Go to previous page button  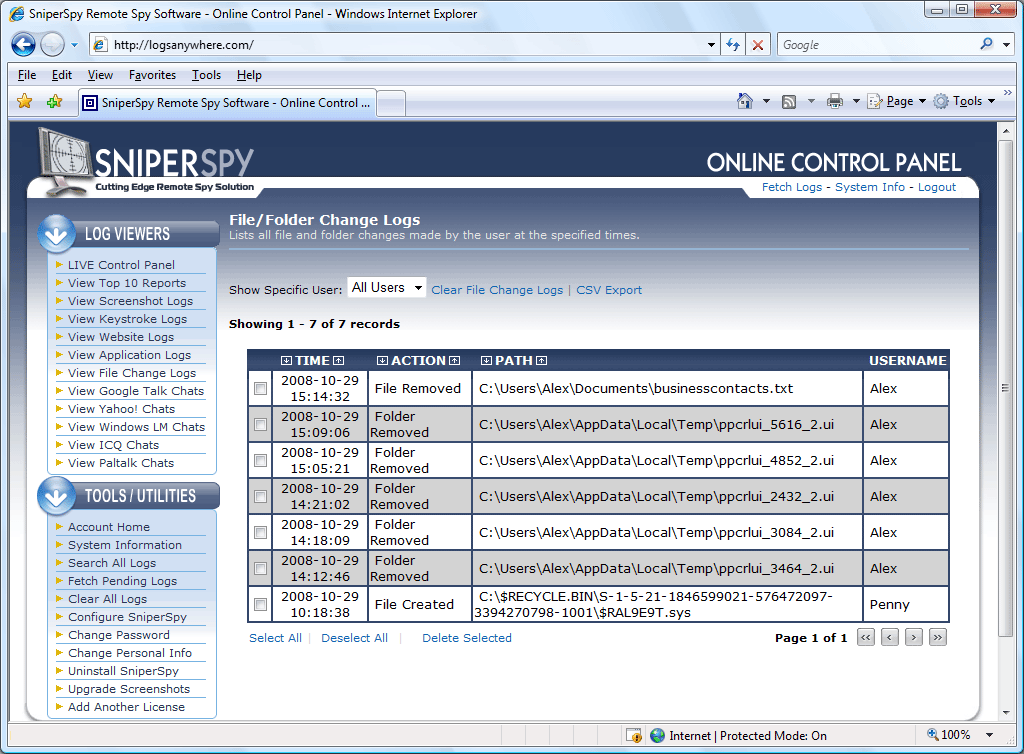click(889, 637)
